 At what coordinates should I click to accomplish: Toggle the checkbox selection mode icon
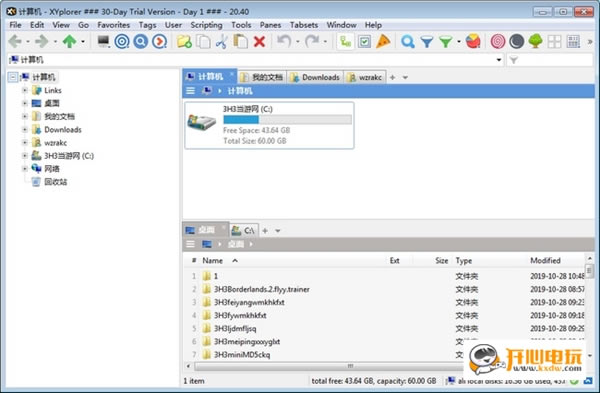(x=364, y=41)
